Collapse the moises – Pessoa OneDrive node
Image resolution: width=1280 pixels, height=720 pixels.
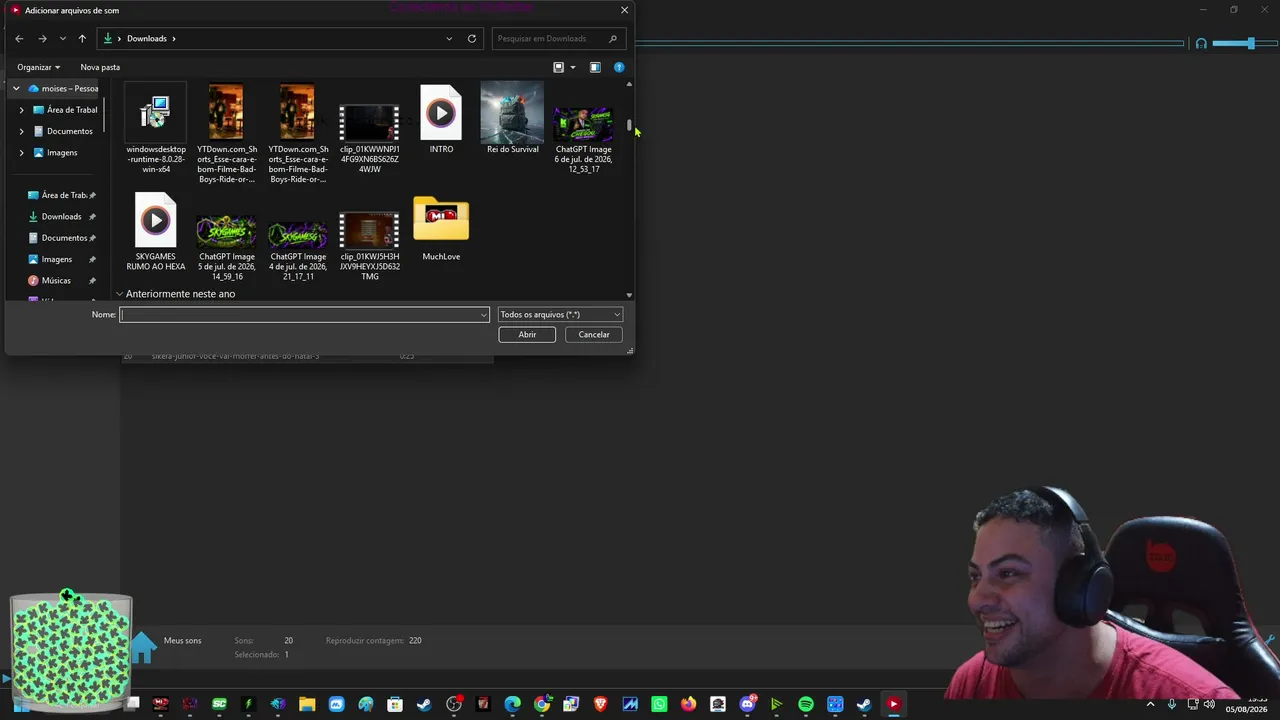click(x=16, y=89)
